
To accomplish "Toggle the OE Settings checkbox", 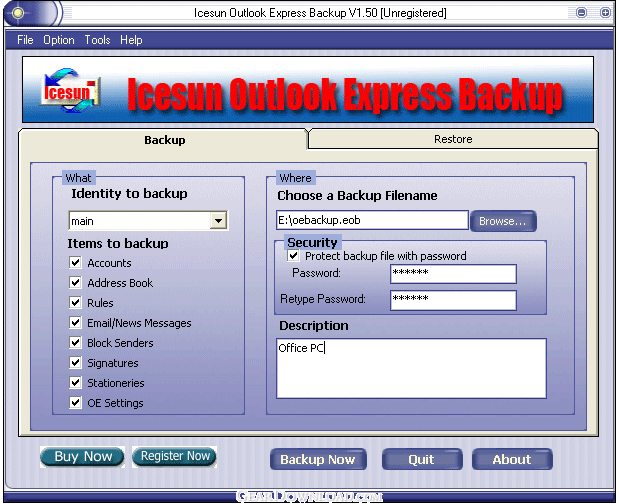I will [x=75, y=403].
